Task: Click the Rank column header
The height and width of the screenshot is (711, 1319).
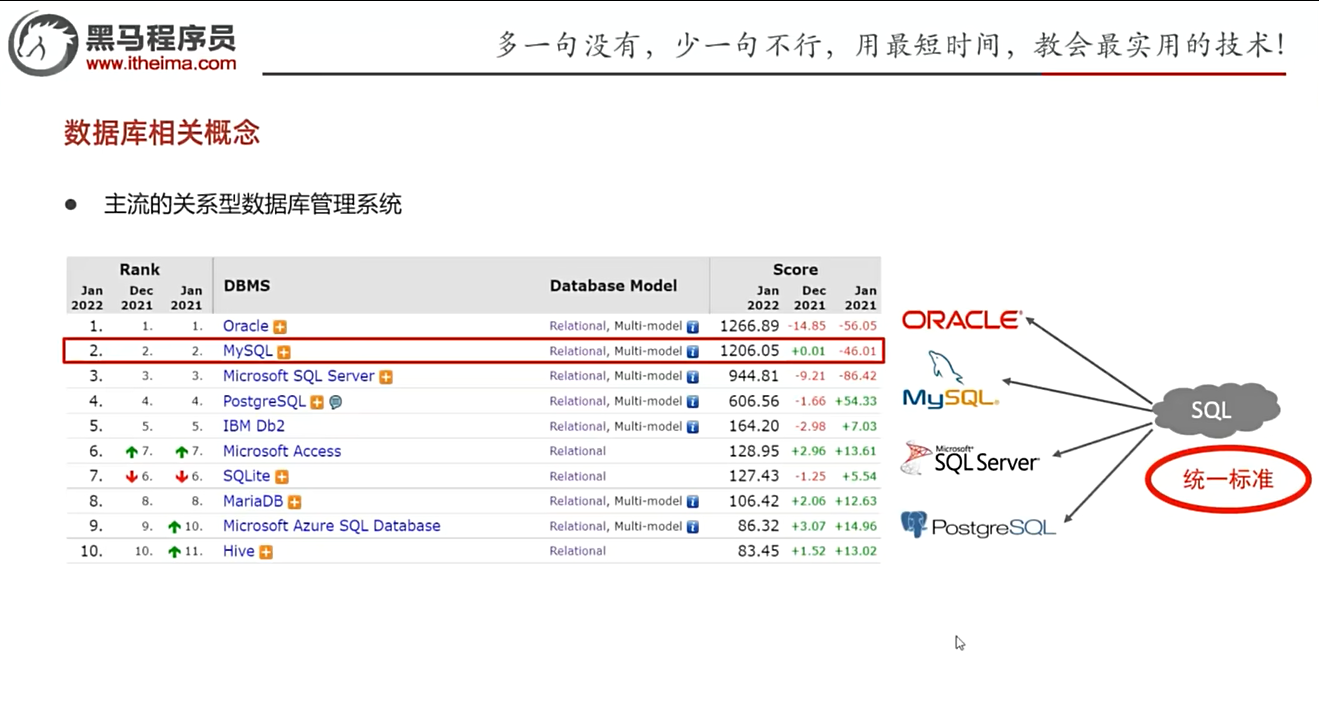Action: 140,270
